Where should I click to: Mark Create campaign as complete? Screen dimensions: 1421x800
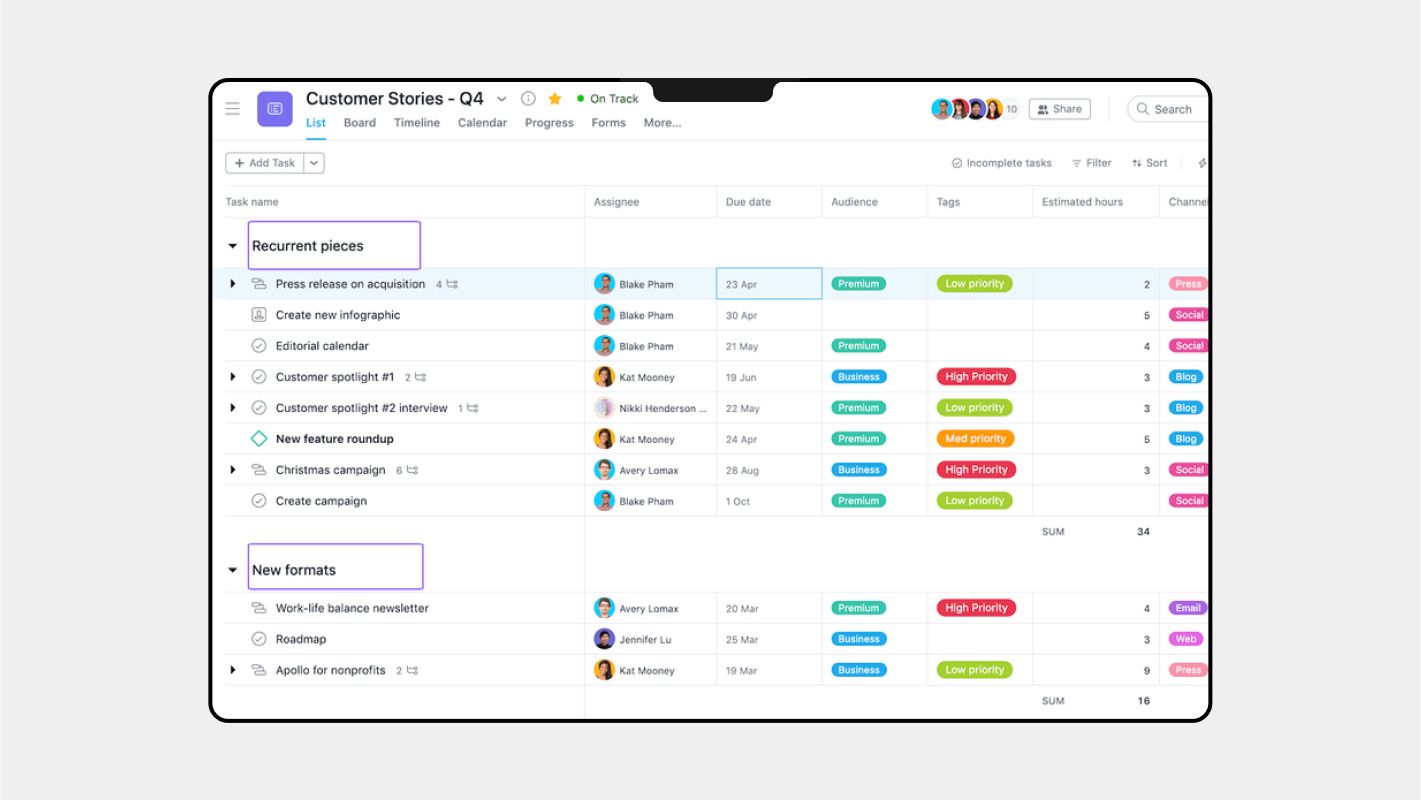[258, 500]
